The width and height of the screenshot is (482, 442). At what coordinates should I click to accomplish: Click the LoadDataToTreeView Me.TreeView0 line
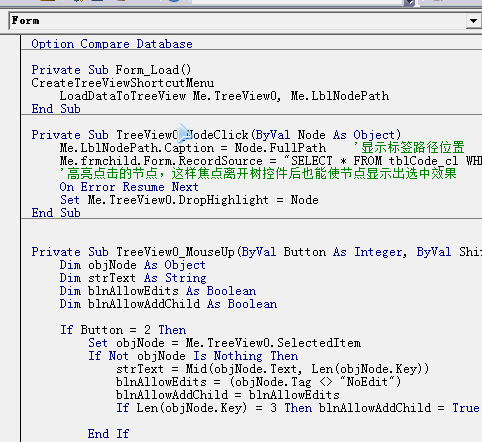pyautogui.click(x=224, y=96)
